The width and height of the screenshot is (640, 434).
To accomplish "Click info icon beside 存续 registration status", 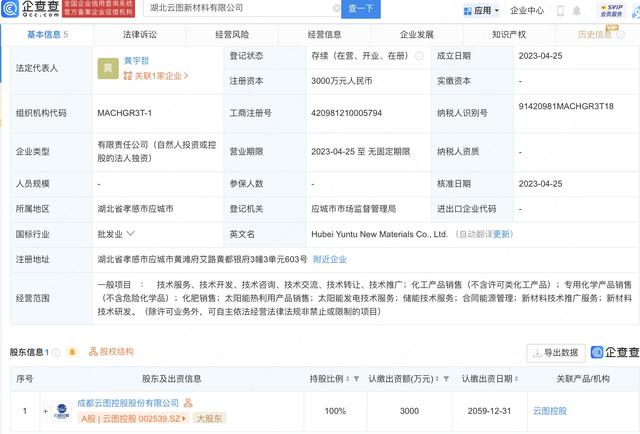I will [x=419, y=56].
